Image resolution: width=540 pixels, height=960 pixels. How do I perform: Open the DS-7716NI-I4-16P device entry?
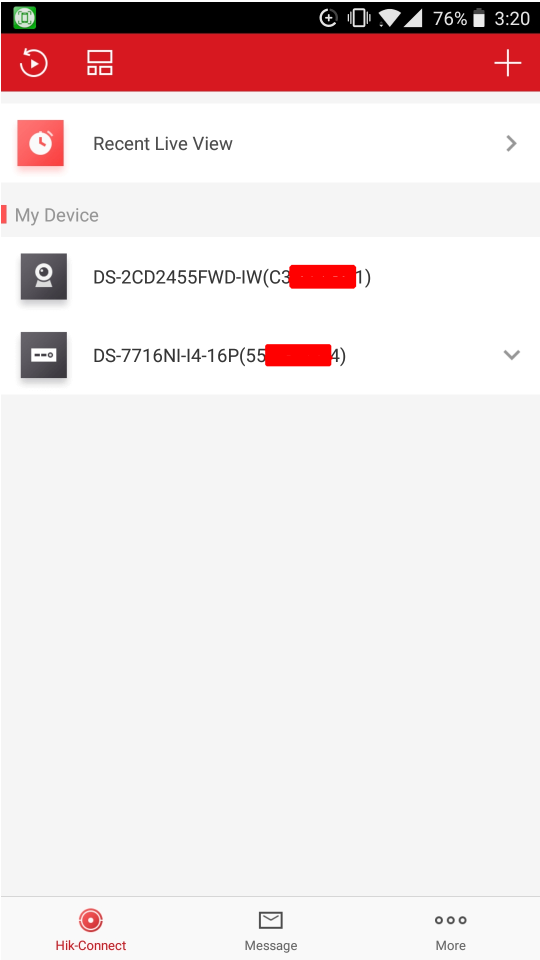pyautogui.click(x=270, y=355)
